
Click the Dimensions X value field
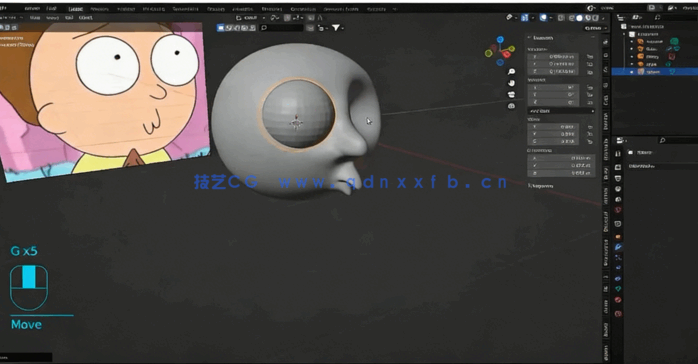(561, 158)
